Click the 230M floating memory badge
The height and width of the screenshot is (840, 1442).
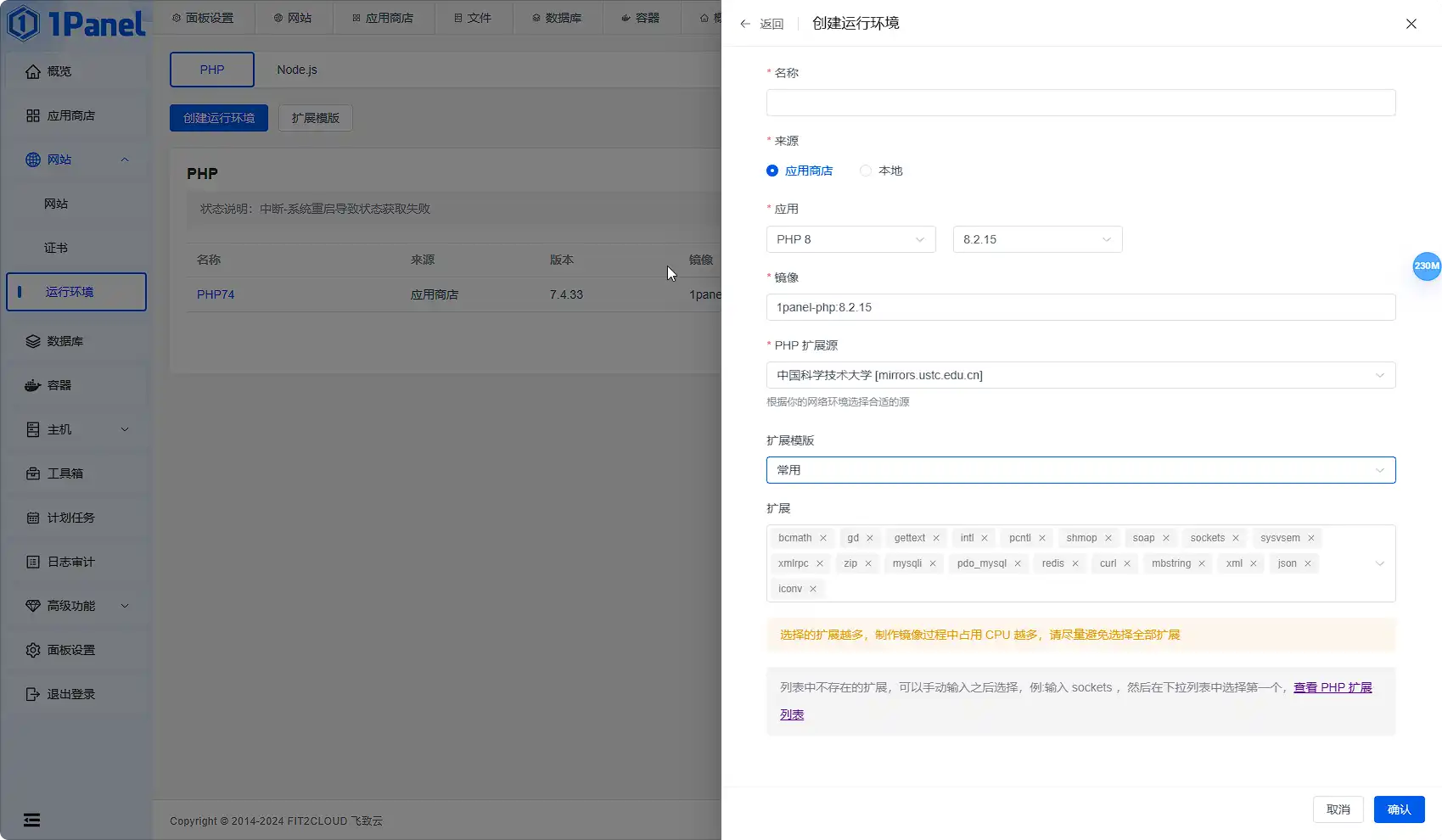click(1427, 266)
